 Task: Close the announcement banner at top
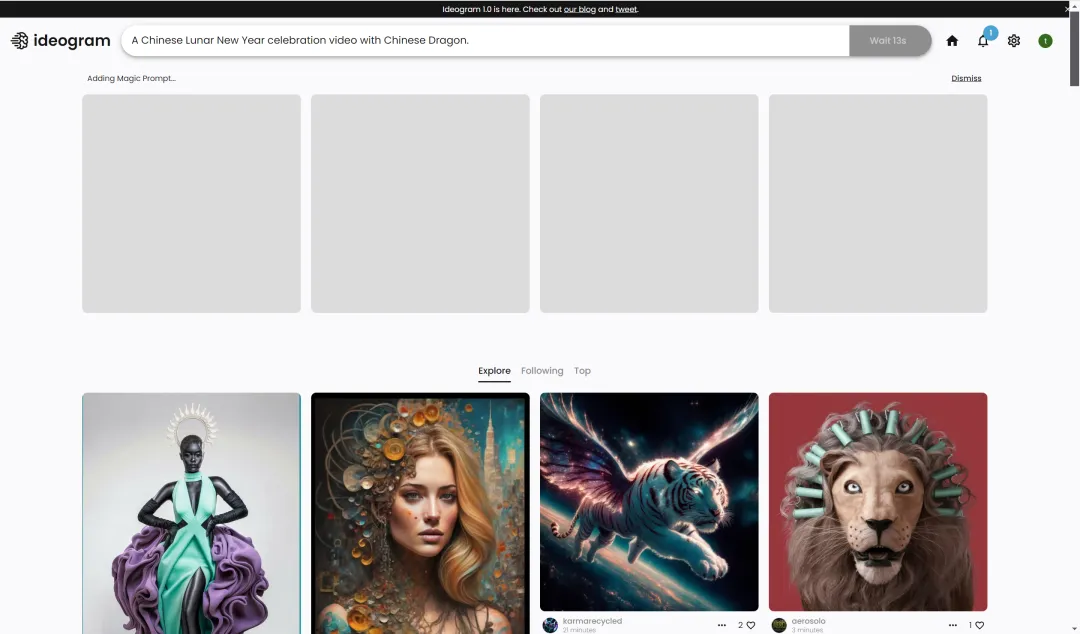[x=1067, y=9]
